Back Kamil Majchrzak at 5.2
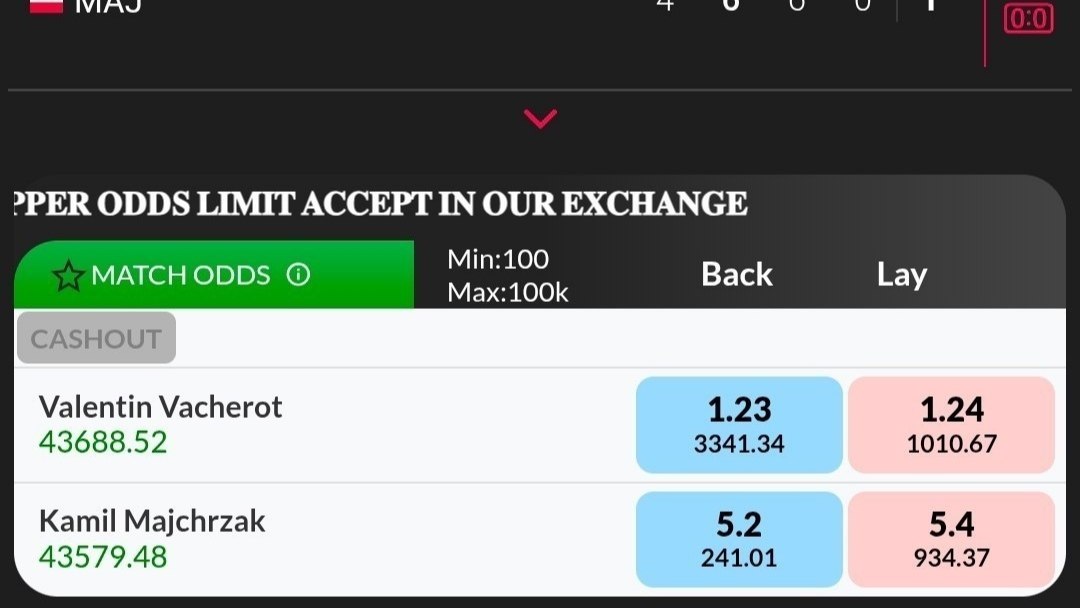Screen dimensions: 1080x608 coord(739,539)
